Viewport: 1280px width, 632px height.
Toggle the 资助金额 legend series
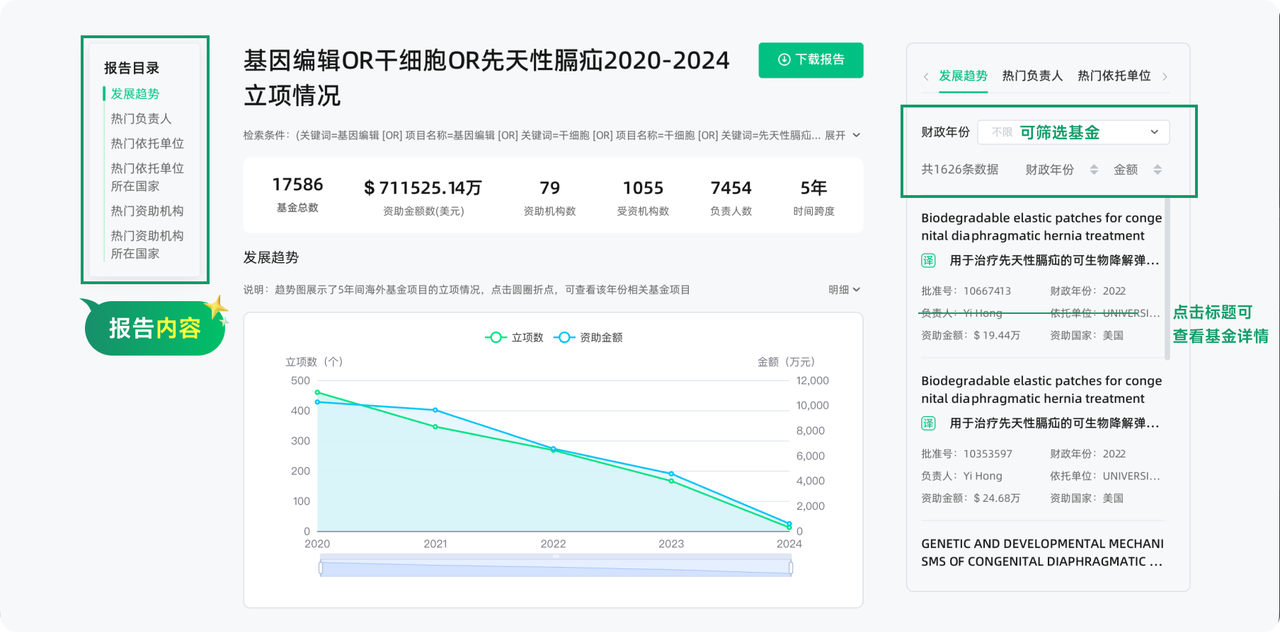click(x=589, y=338)
